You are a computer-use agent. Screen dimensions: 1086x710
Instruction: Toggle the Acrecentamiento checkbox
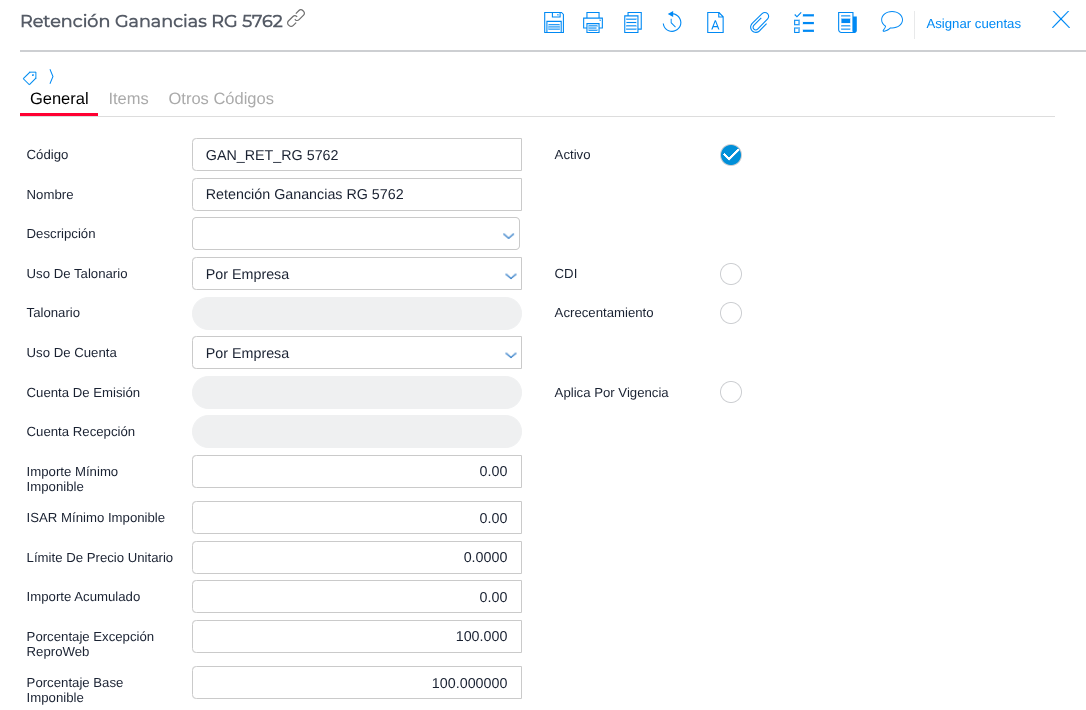pyautogui.click(x=731, y=313)
